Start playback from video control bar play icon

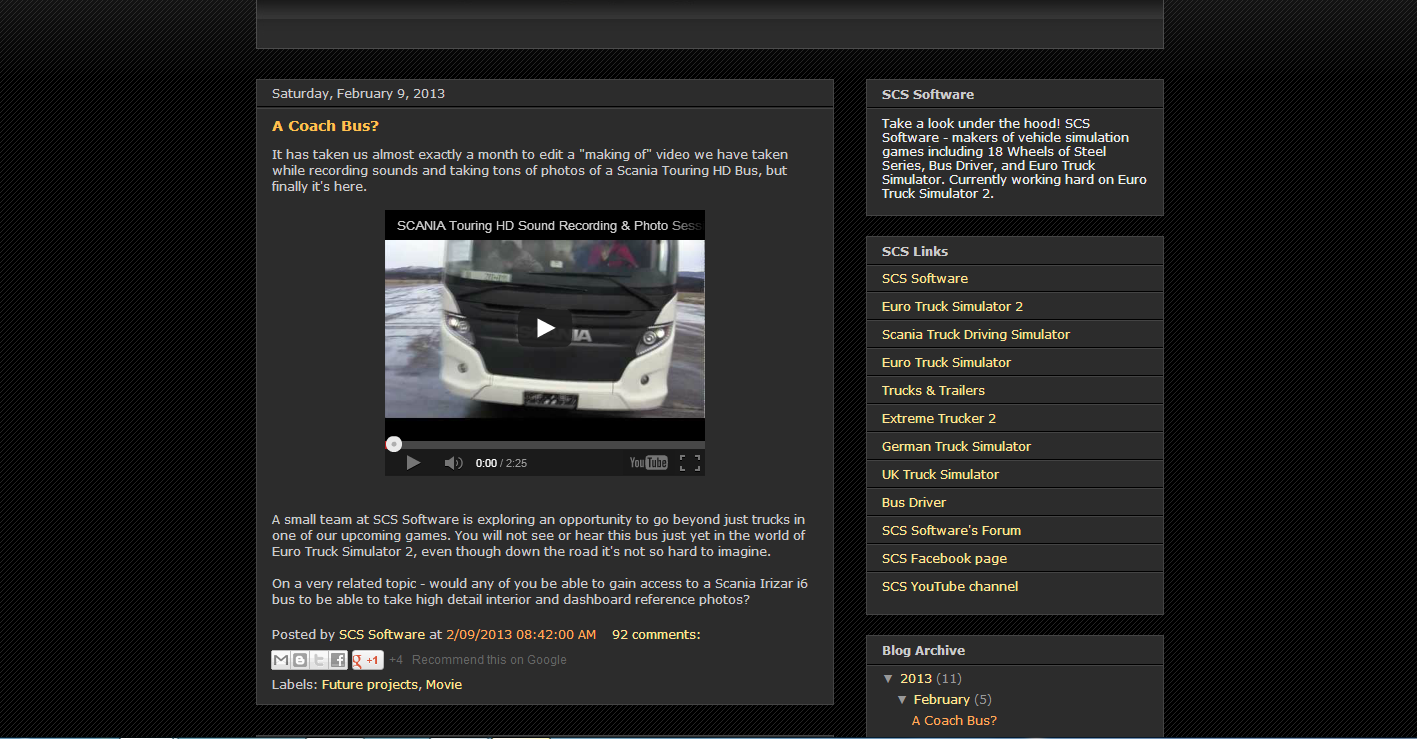click(413, 462)
